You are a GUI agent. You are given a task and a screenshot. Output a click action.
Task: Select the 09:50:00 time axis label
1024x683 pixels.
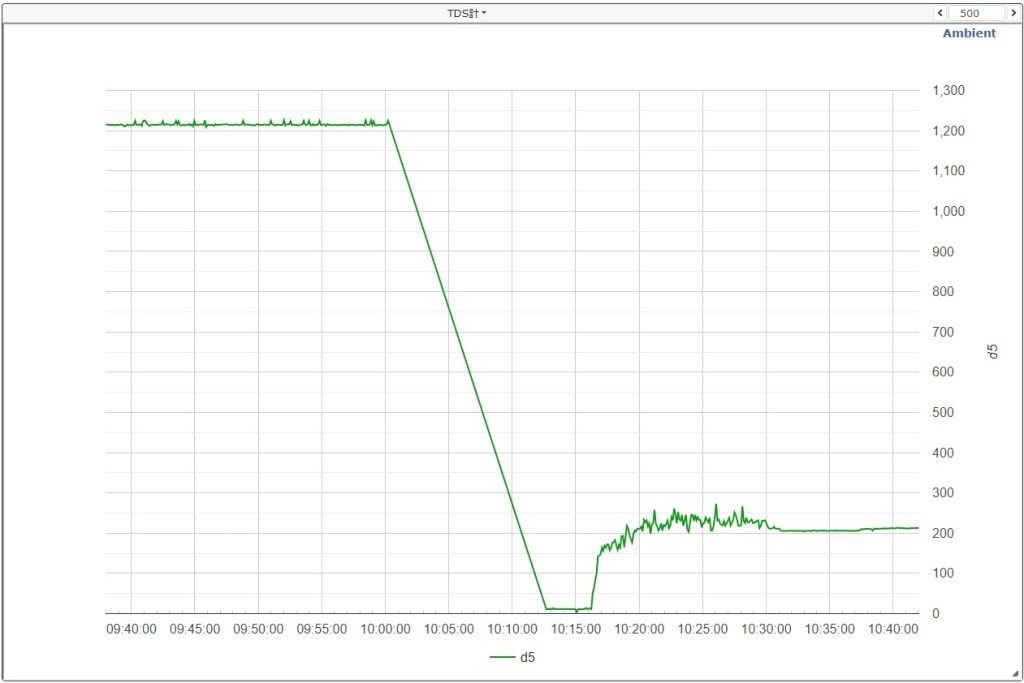[258, 629]
